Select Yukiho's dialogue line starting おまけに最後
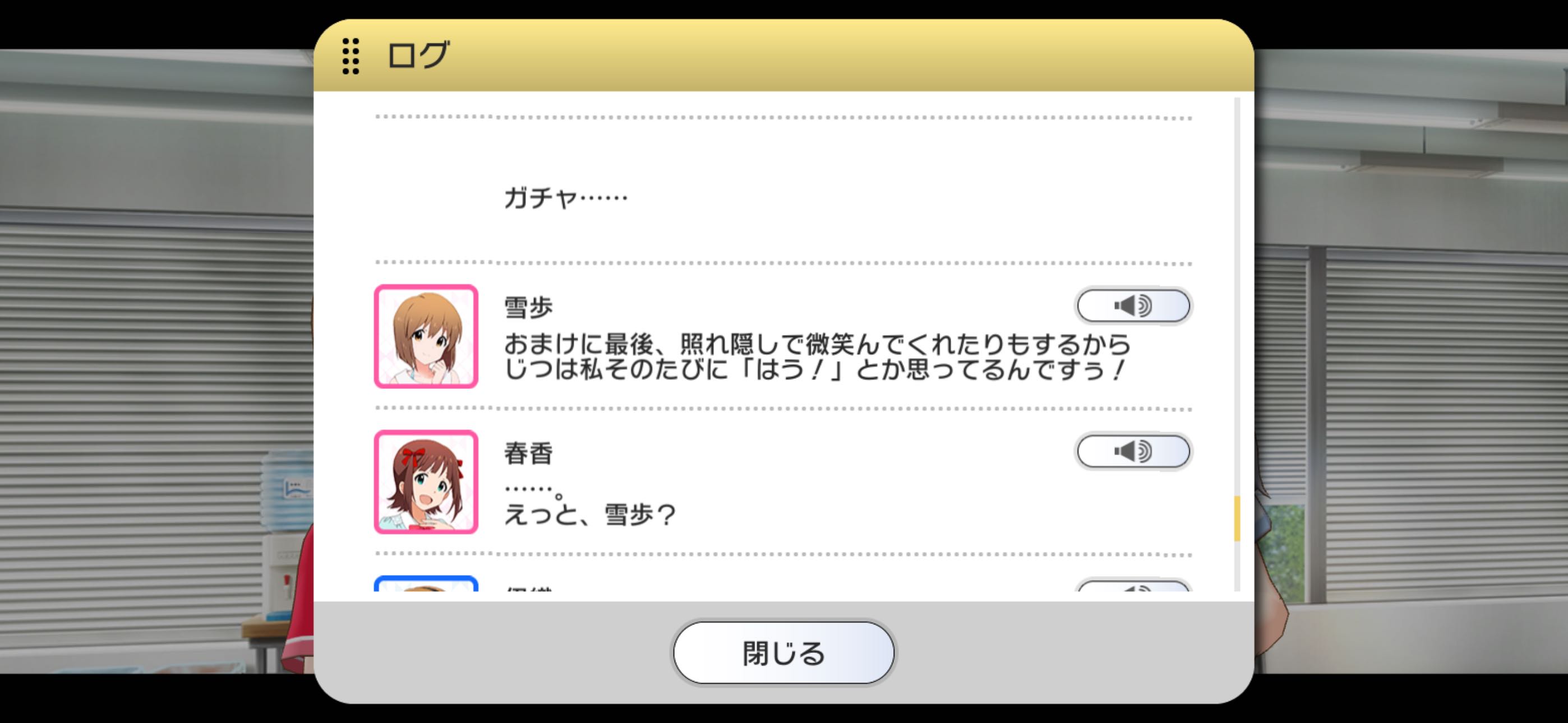Screen dimensions: 1568x723 point(817,357)
